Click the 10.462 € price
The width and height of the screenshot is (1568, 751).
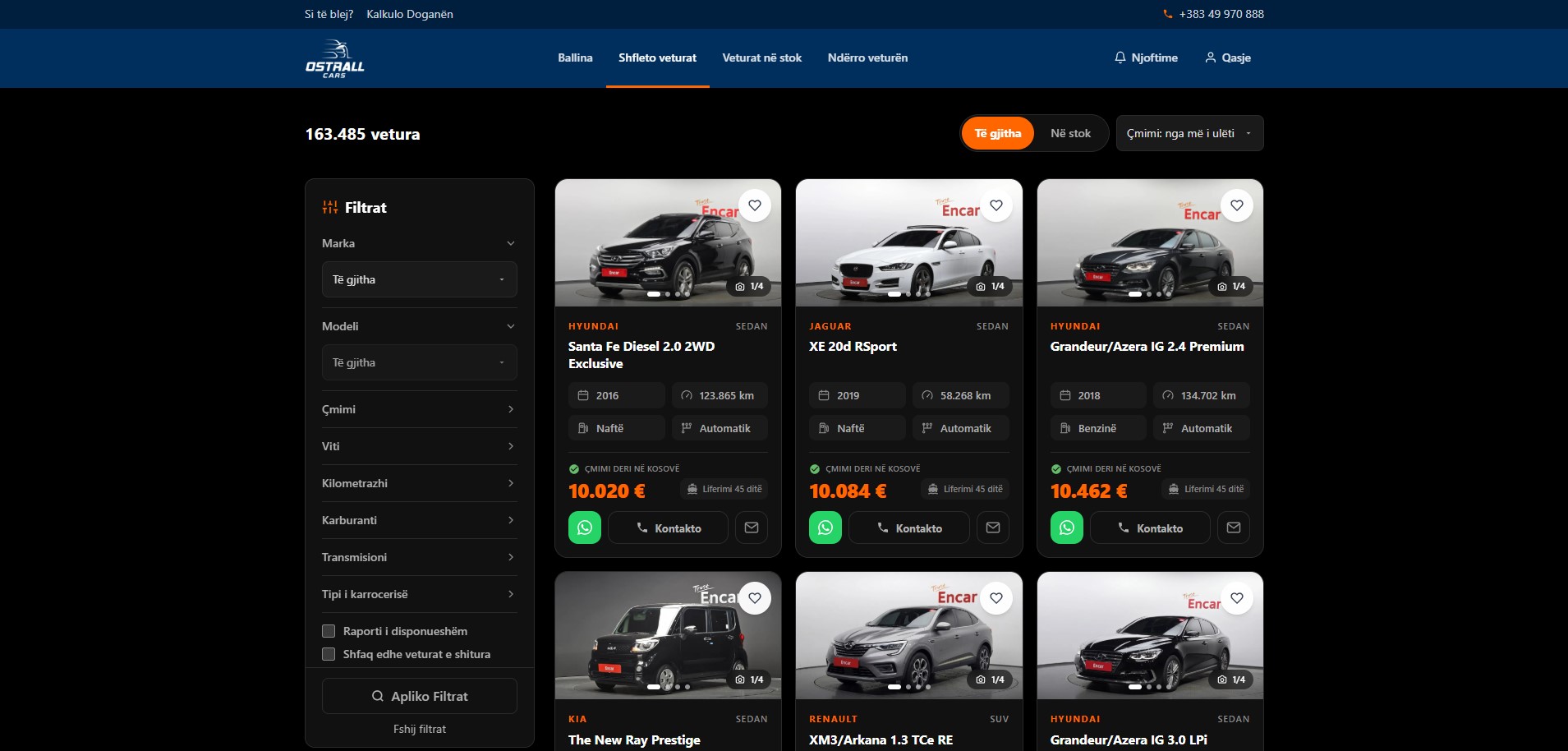(1088, 491)
